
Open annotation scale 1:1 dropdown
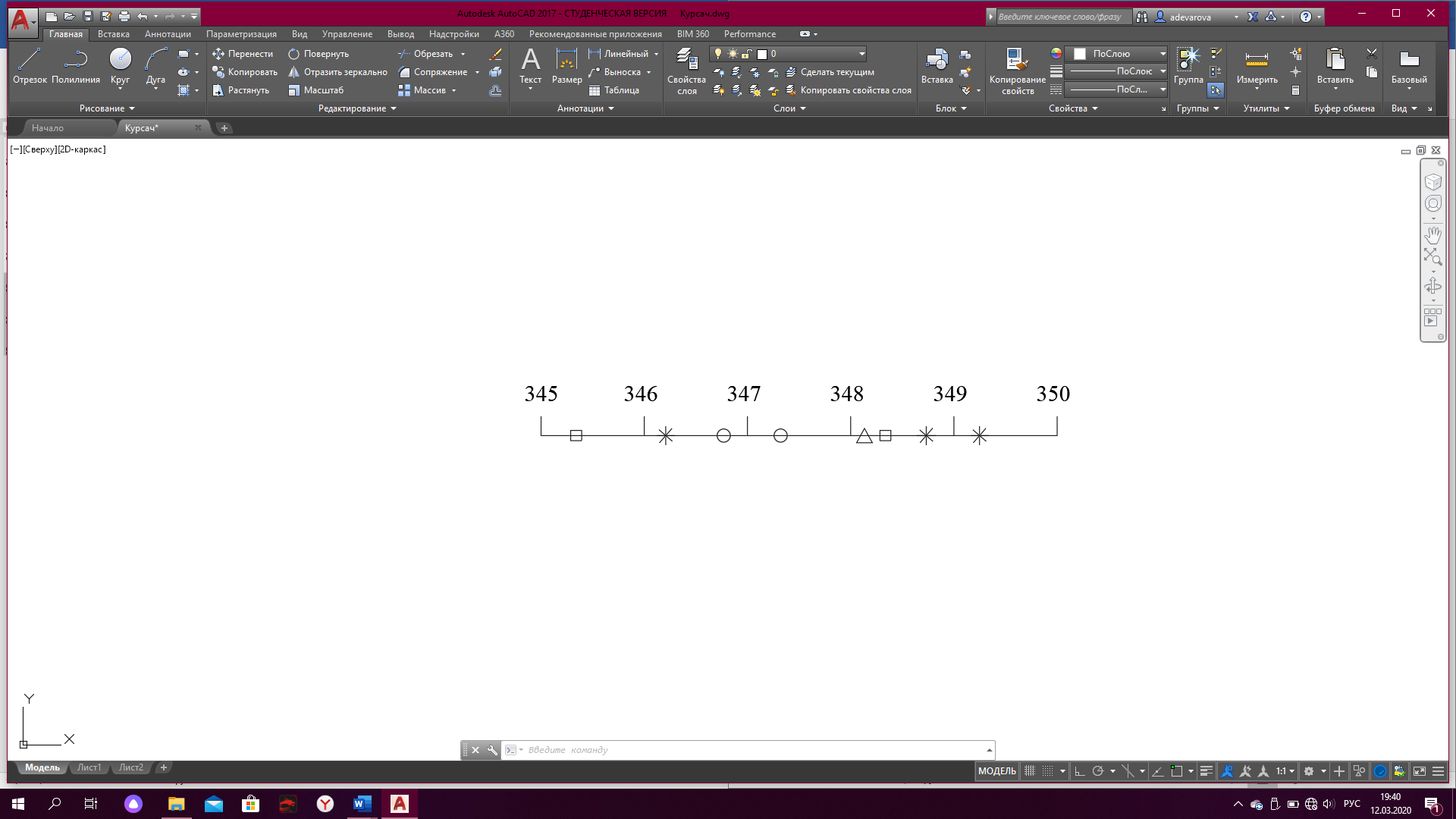pyautogui.click(x=1285, y=771)
